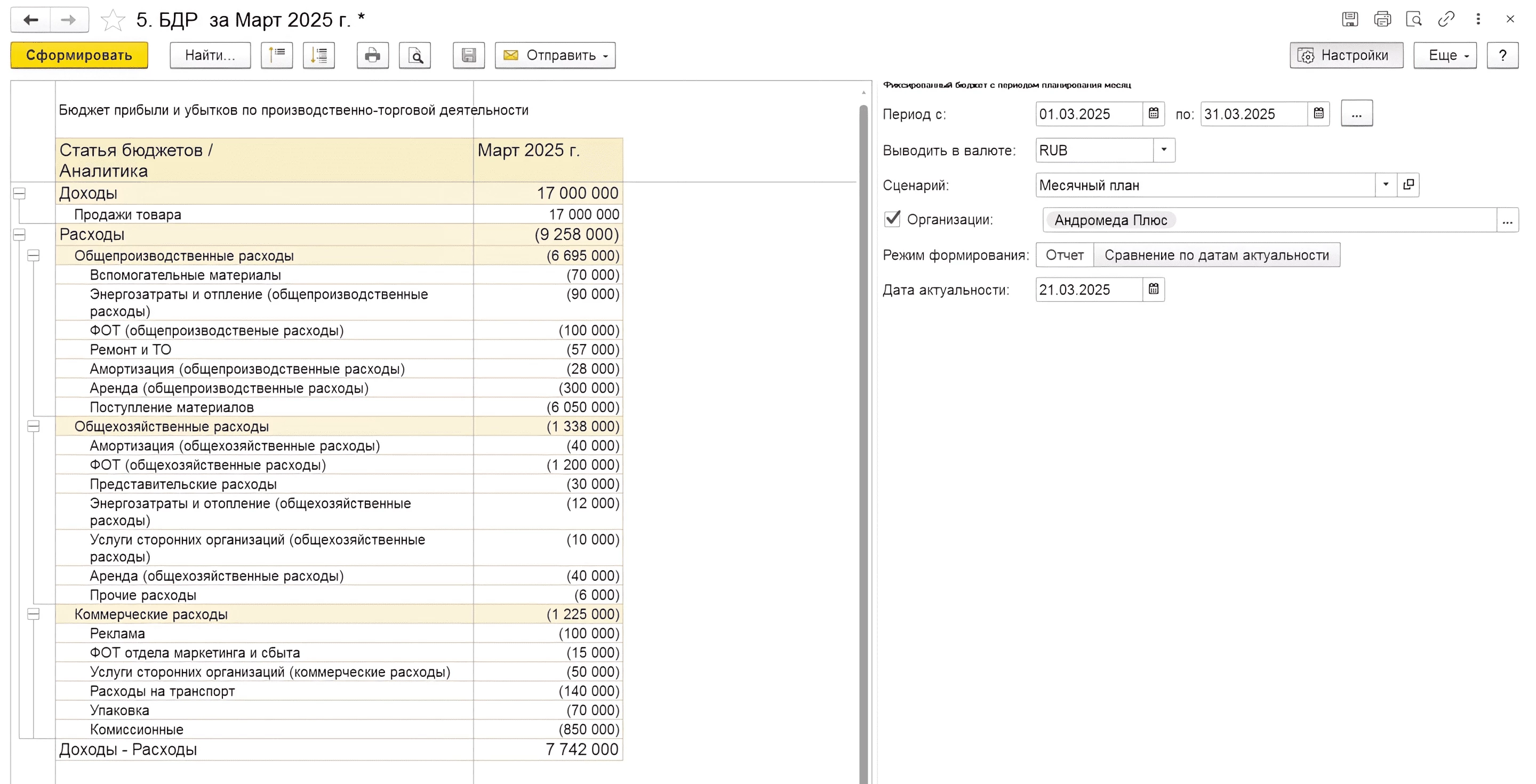The image size is (1536, 784).
Task: Select Отчет formation mode
Action: [x=1065, y=254]
